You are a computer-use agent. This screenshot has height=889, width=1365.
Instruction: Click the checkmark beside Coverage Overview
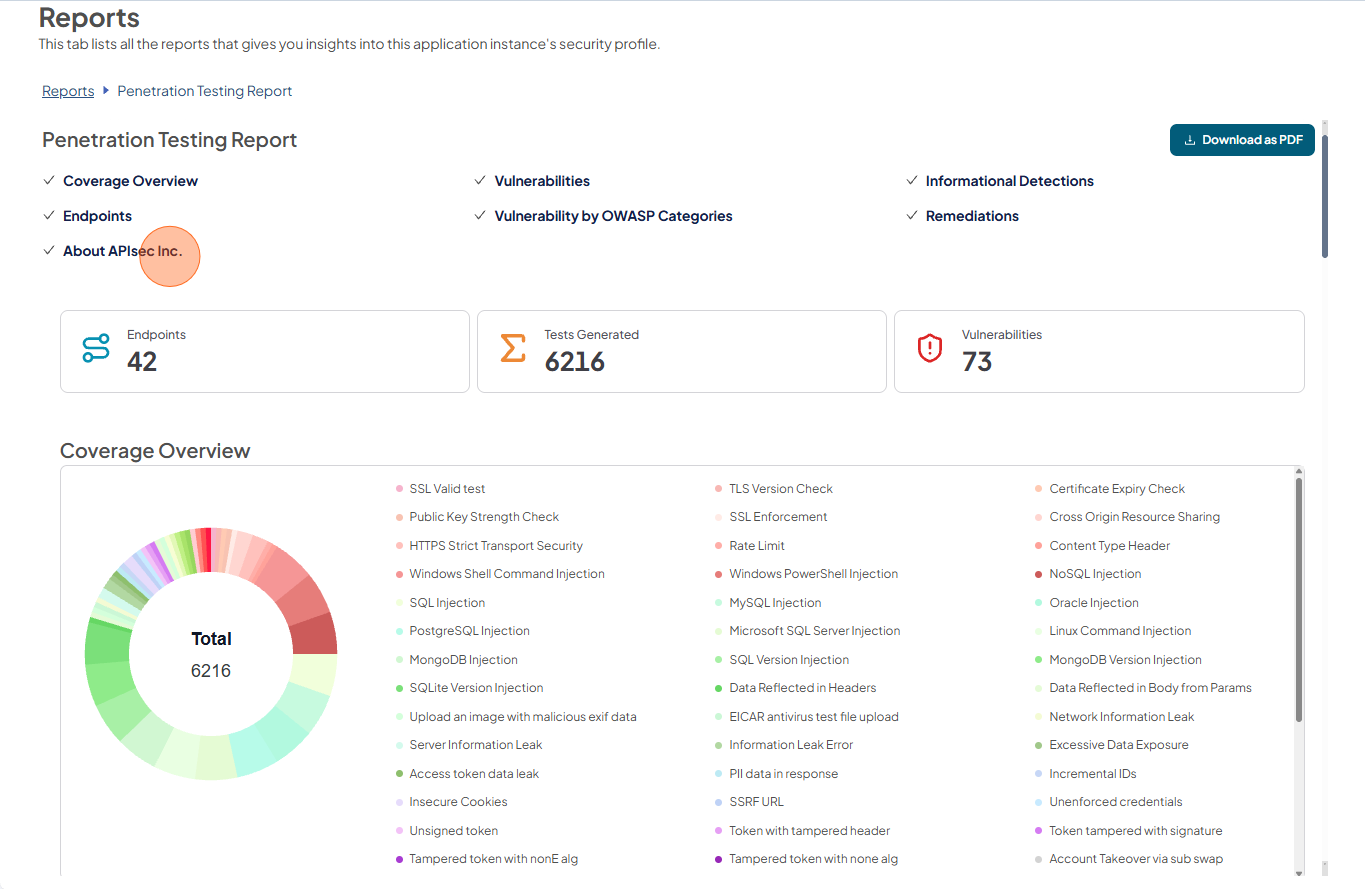pos(48,181)
